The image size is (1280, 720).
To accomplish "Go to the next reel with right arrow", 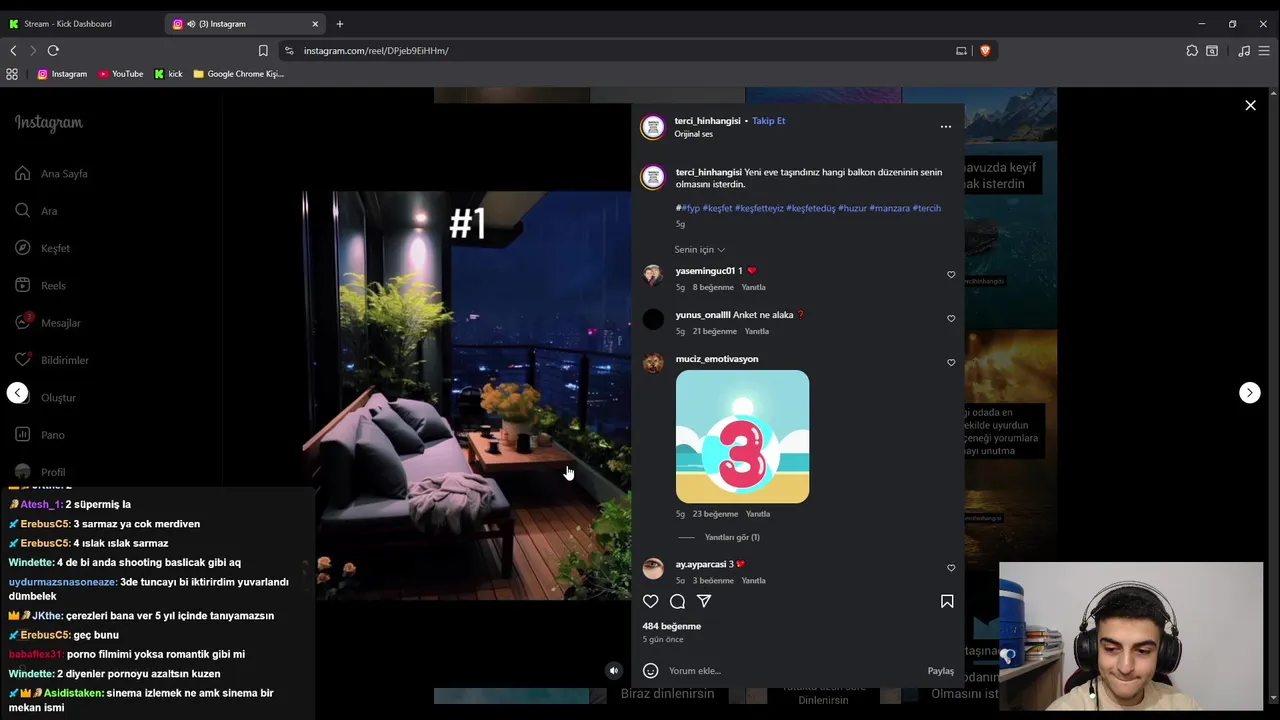I will 1250,393.
